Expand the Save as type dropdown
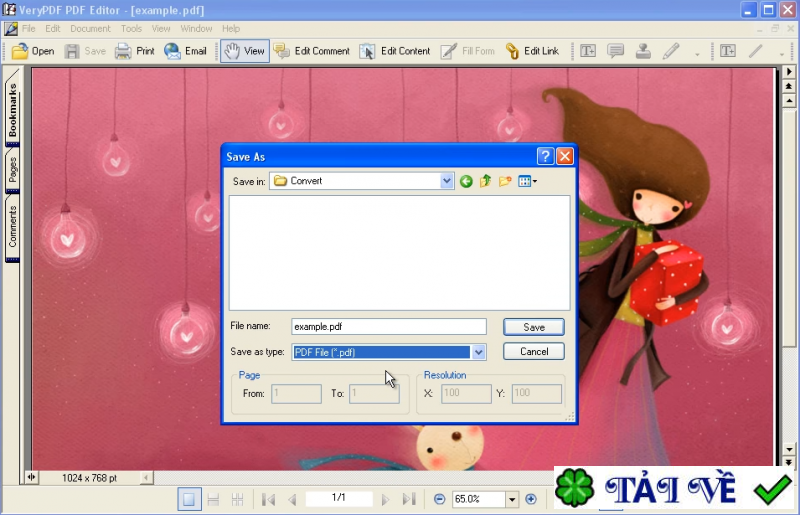 (478, 352)
